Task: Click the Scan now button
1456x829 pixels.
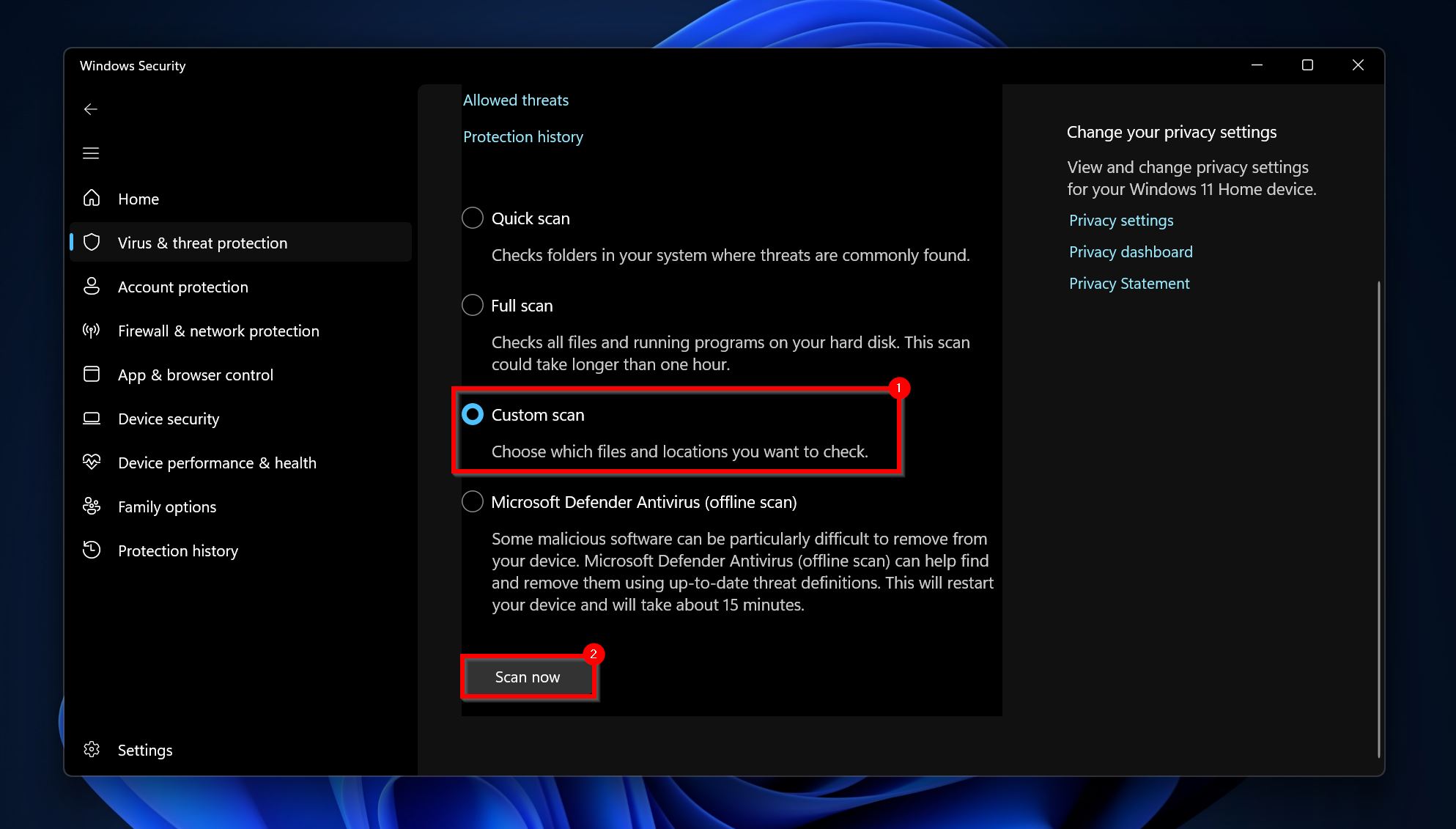Action: click(x=528, y=677)
